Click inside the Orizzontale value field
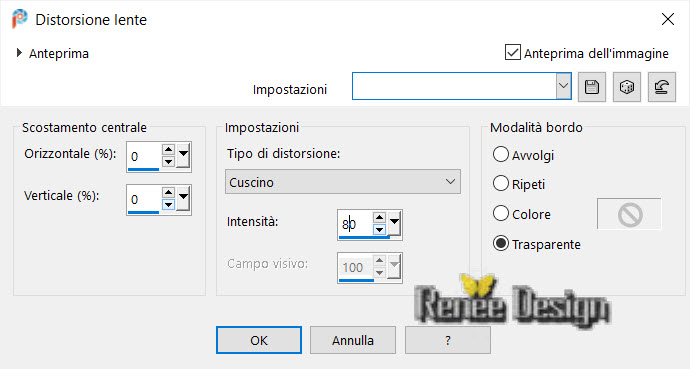This screenshot has height=369, width=690. pos(144,156)
